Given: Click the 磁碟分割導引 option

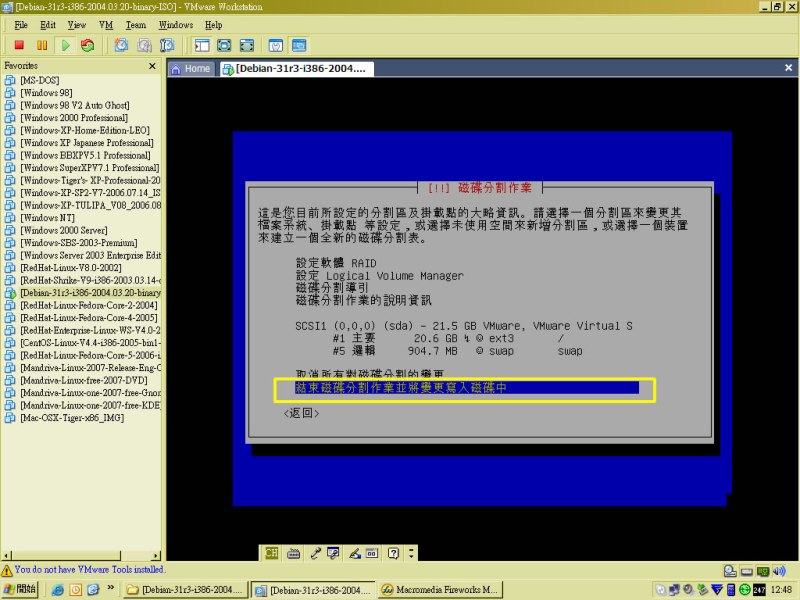Looking at the screenshot, I should tap(332, 288).
